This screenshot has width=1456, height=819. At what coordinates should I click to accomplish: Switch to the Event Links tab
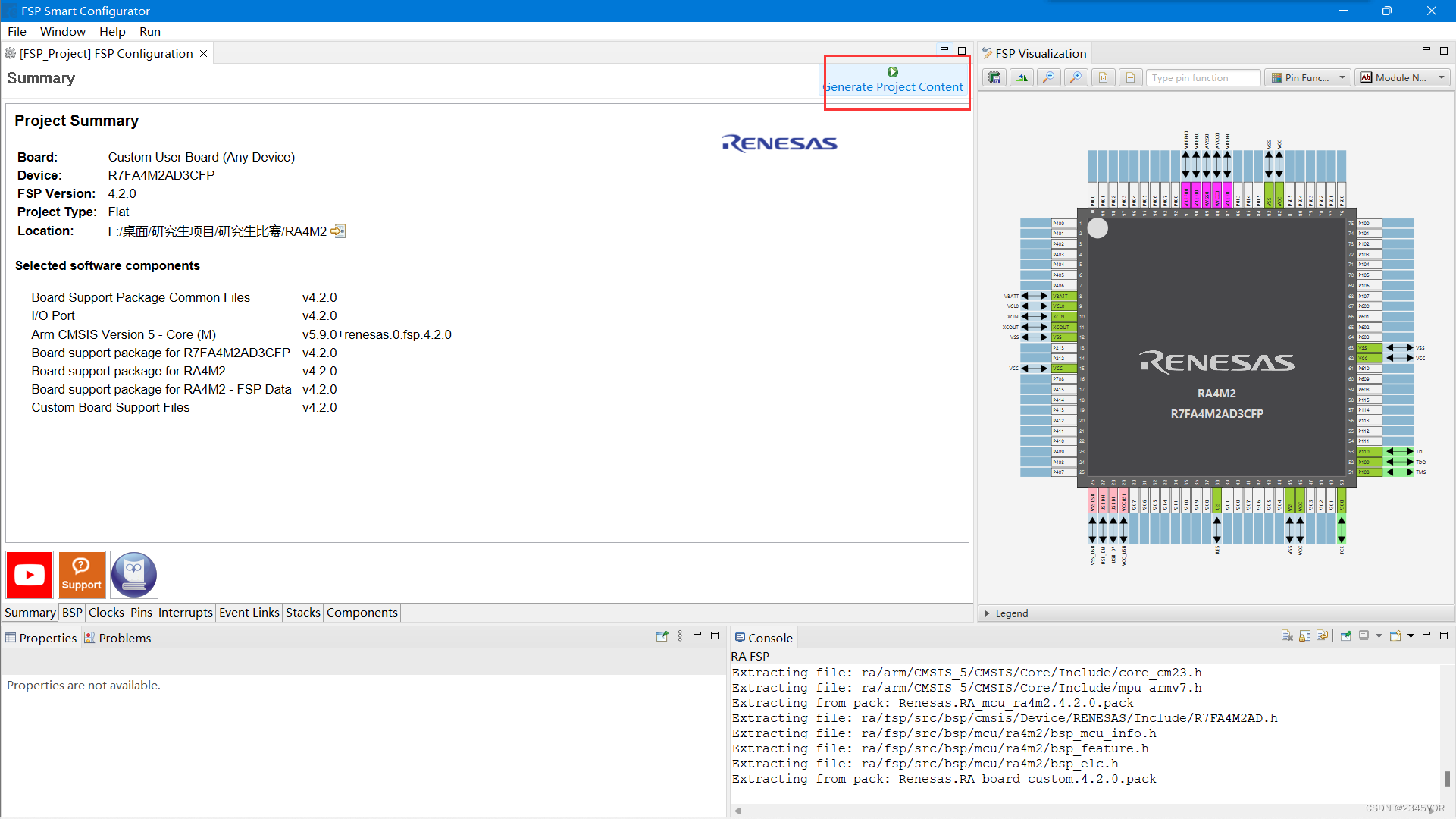249,612
